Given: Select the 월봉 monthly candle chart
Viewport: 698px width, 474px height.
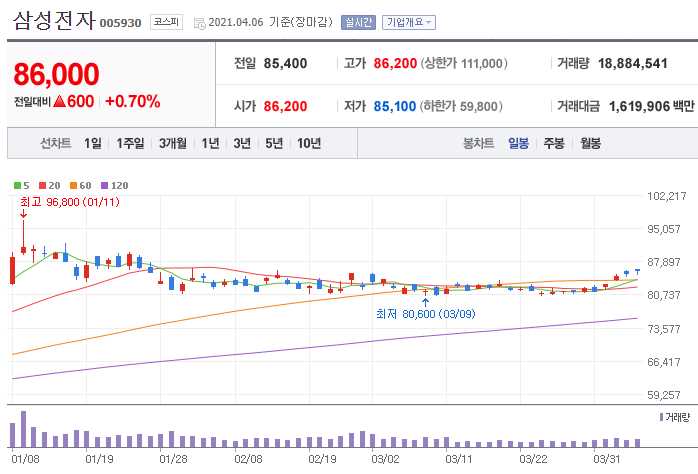Looking at the screenshot, I should [x=590, y=143].
